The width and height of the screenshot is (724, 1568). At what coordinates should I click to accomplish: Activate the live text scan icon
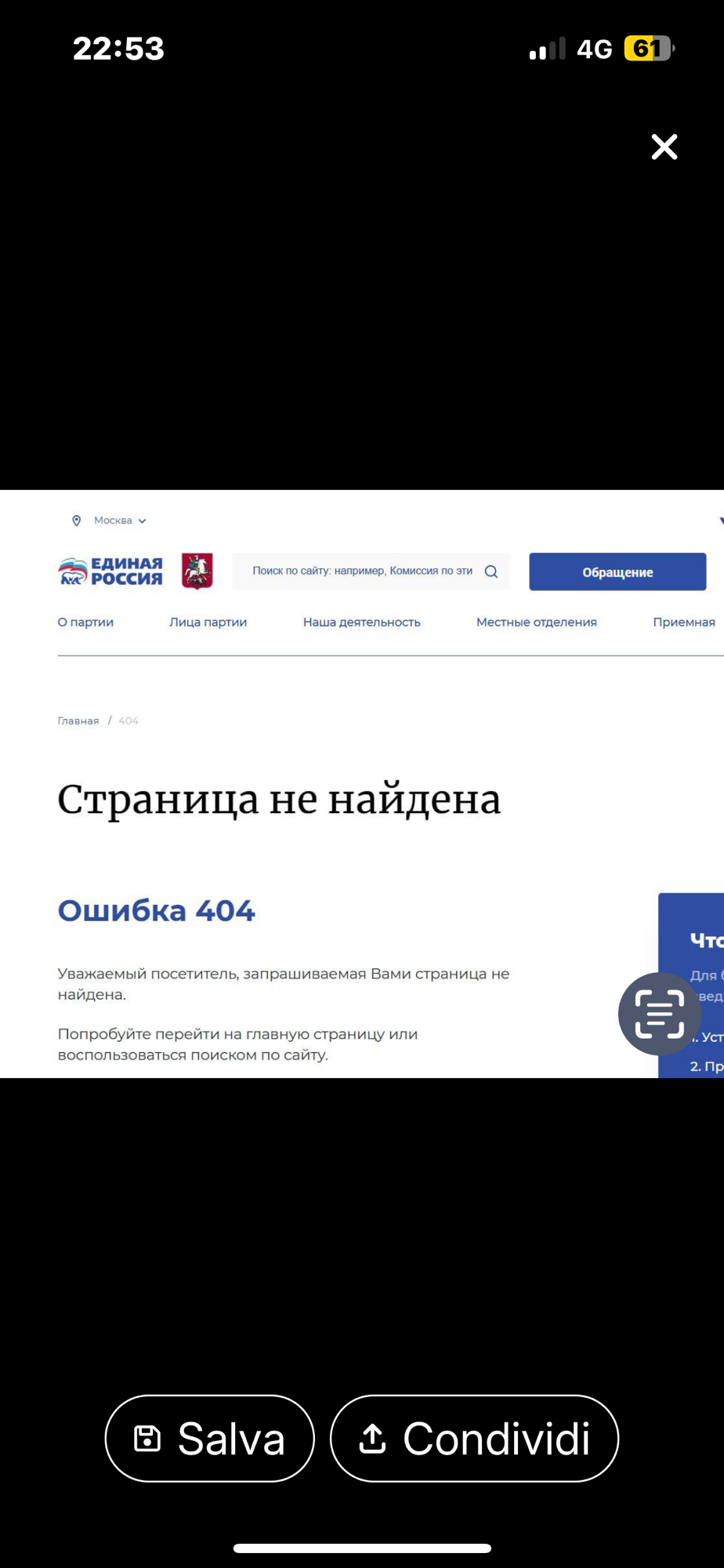(659, 1014)
